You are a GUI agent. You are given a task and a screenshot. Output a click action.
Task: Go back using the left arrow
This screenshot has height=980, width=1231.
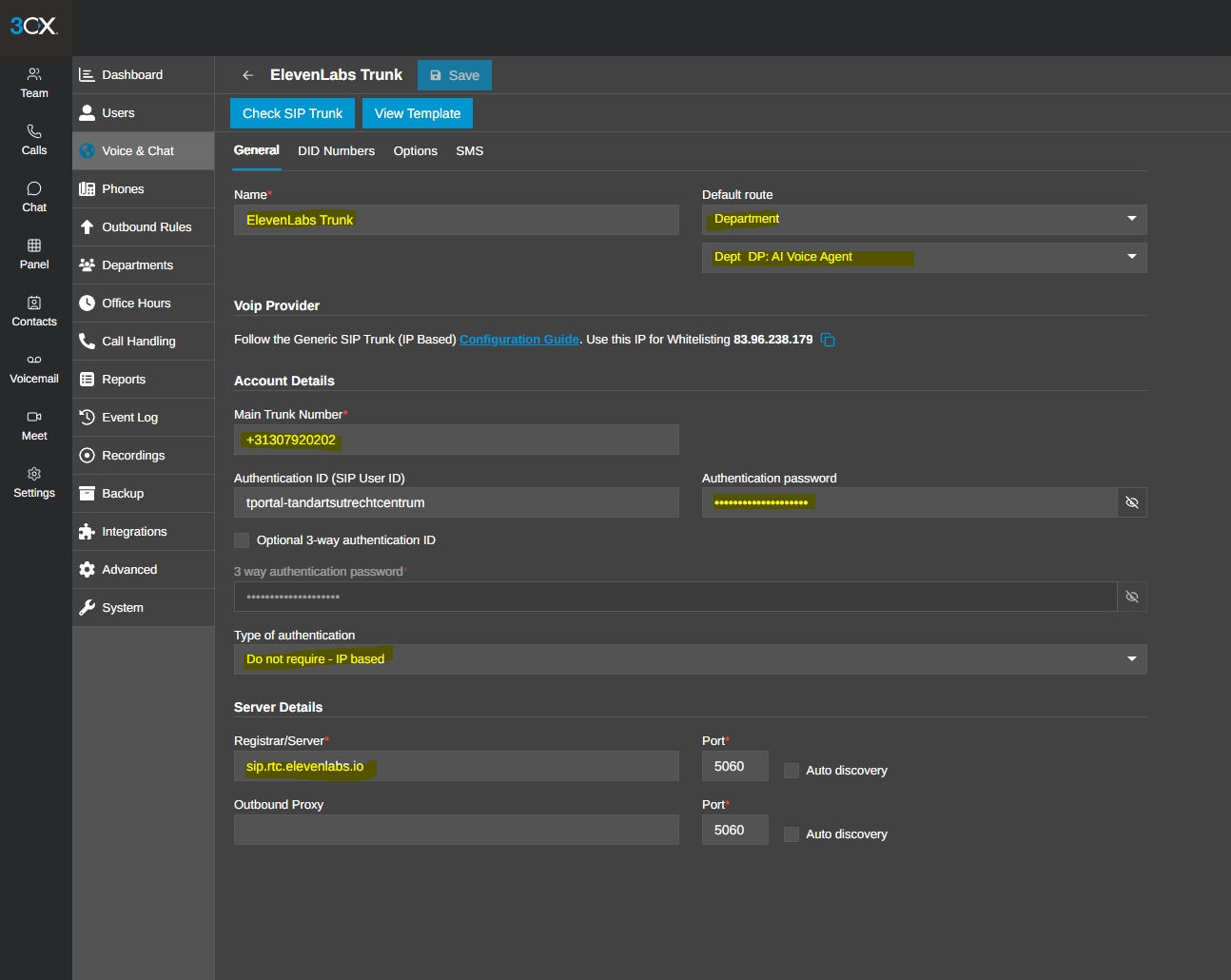[247, 75]
